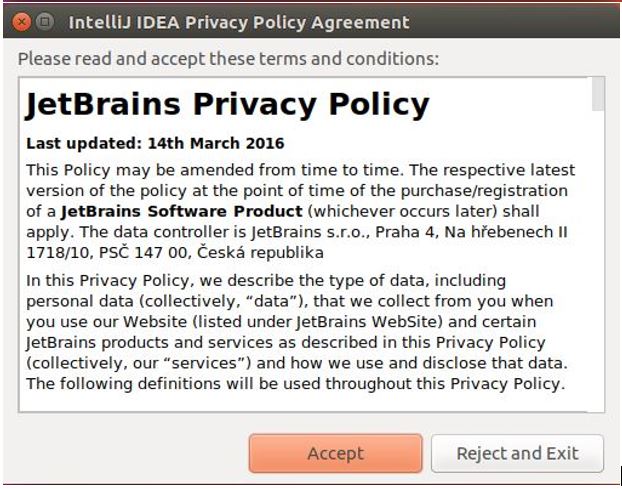Accept the privacy policy agreement
622x489 pixels.
pos(336,453)
